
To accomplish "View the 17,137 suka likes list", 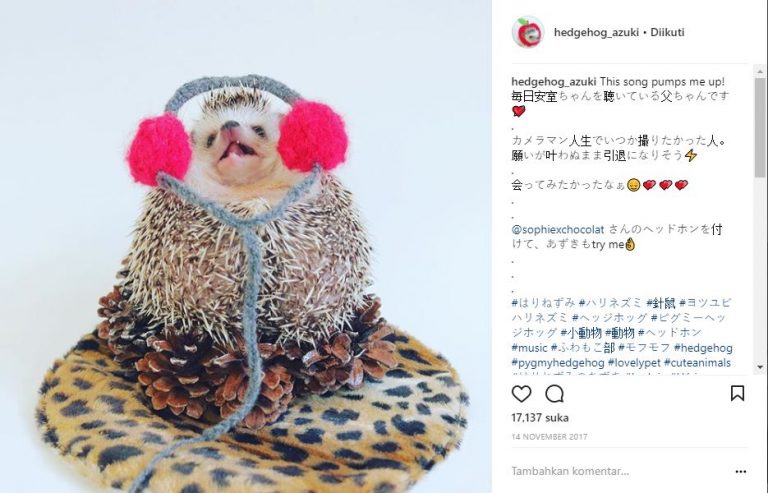I will (540, 418).
